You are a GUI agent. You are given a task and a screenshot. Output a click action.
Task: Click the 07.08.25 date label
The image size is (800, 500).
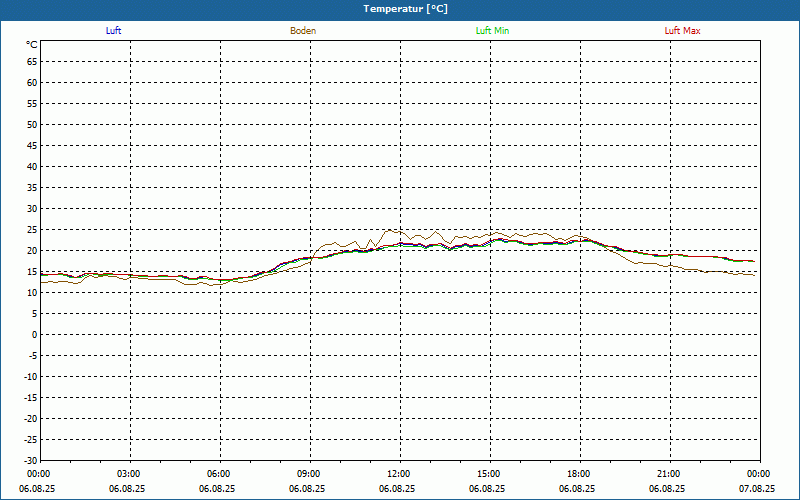pos(757,489)
